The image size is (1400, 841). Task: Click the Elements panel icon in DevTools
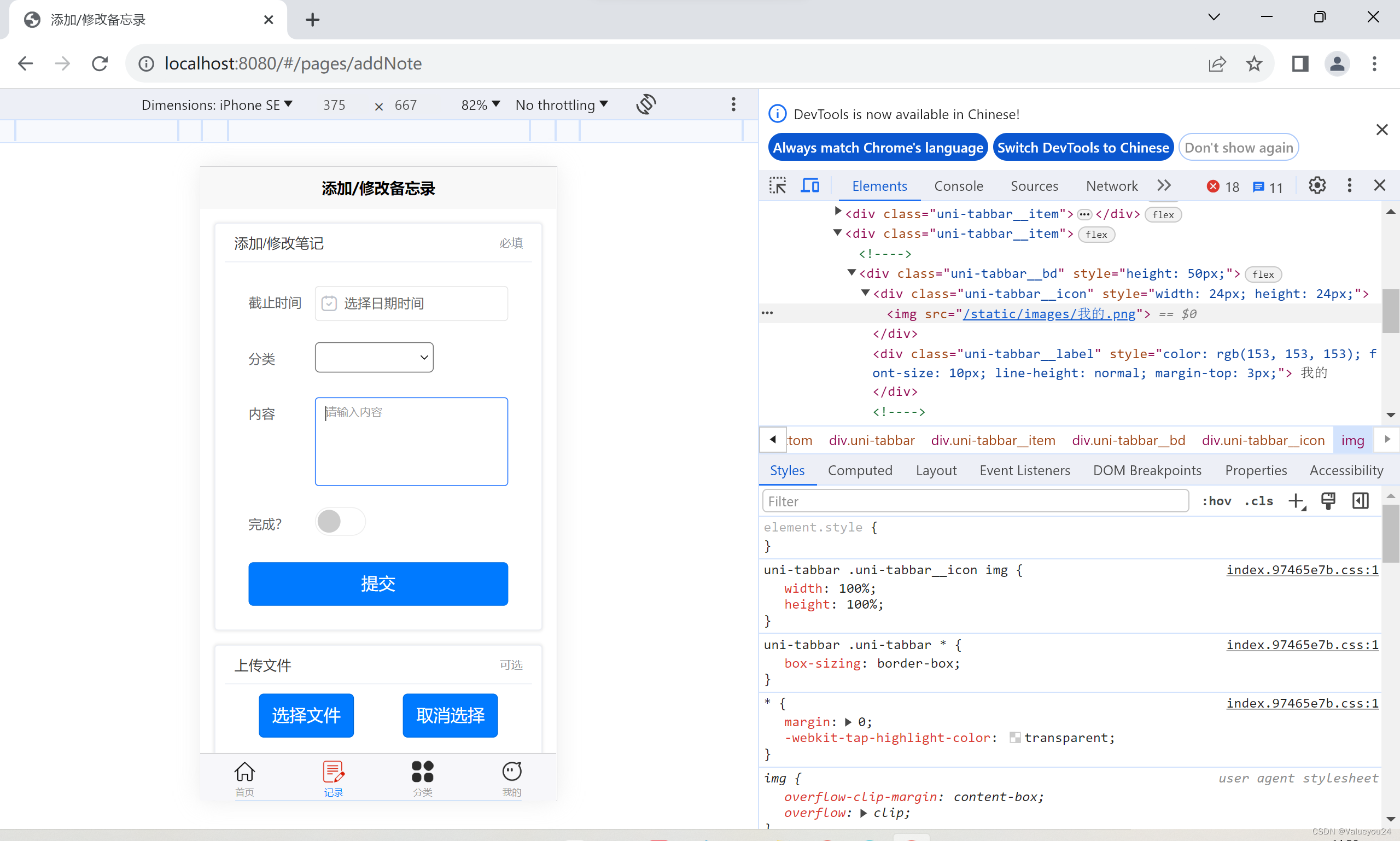[x=879, y=187]
